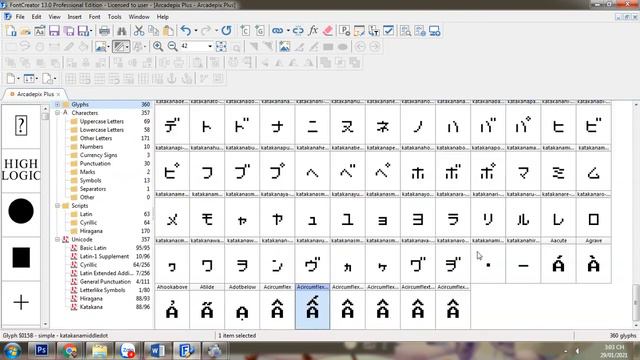Click the black circle sample in the left panel
This screenshot has width=640, height=360.
(x=21, y=211)
